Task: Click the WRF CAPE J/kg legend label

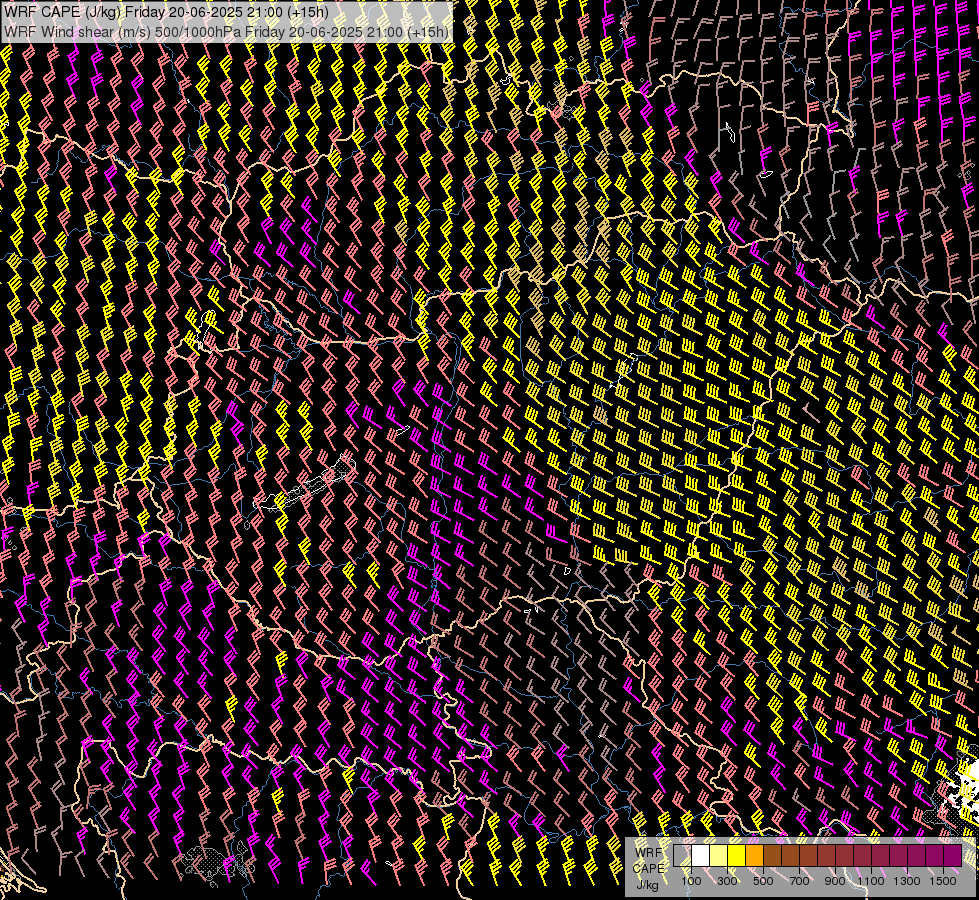Action: [x=649, y=869]
